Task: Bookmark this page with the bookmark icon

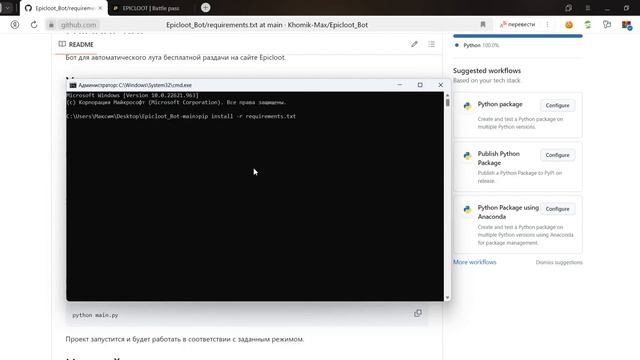Action: [483, 25]
